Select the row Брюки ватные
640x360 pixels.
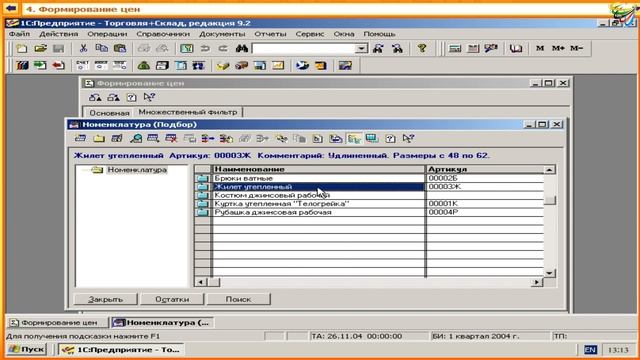[x=369, y=178]
